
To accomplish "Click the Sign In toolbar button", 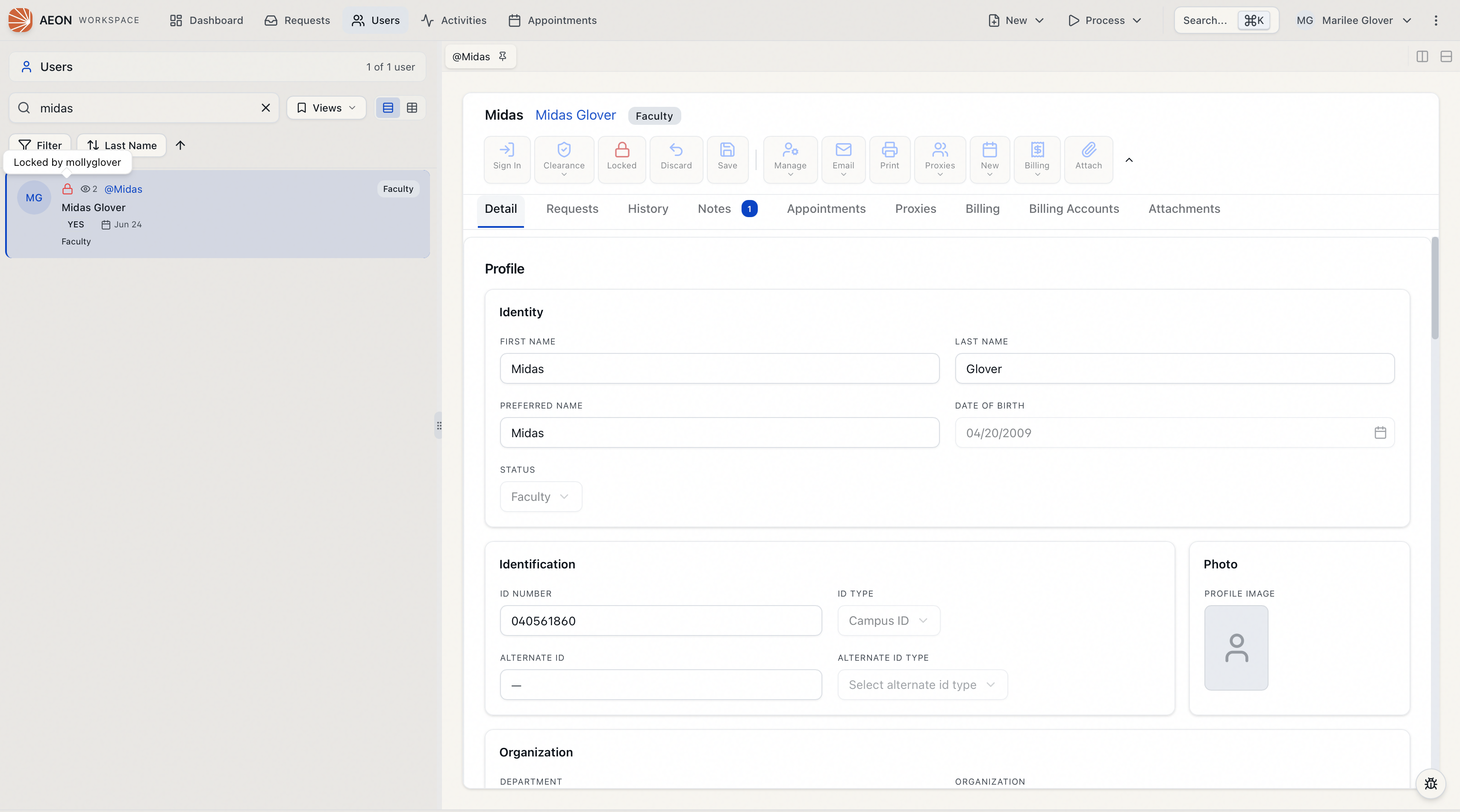I will [507, 159].
